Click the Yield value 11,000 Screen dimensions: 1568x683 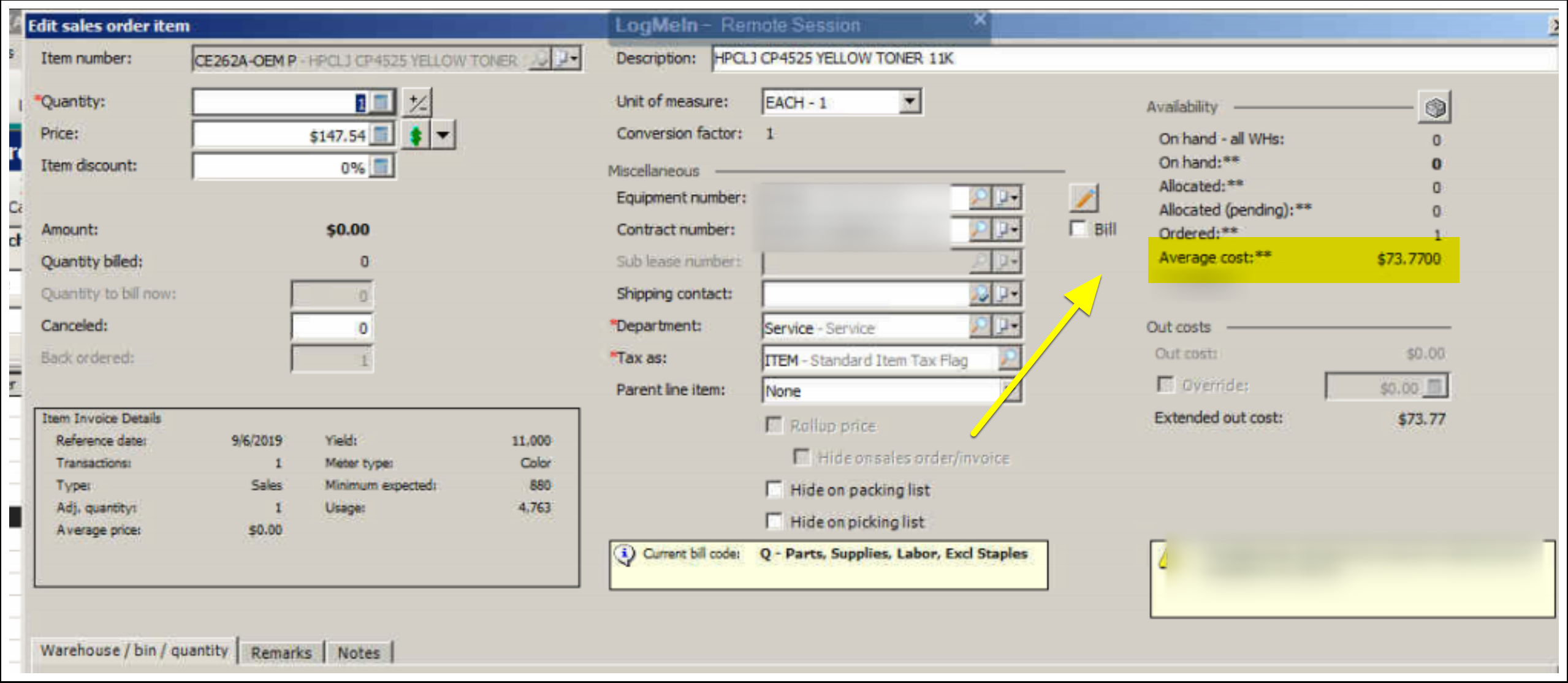[x=531, y=441]
